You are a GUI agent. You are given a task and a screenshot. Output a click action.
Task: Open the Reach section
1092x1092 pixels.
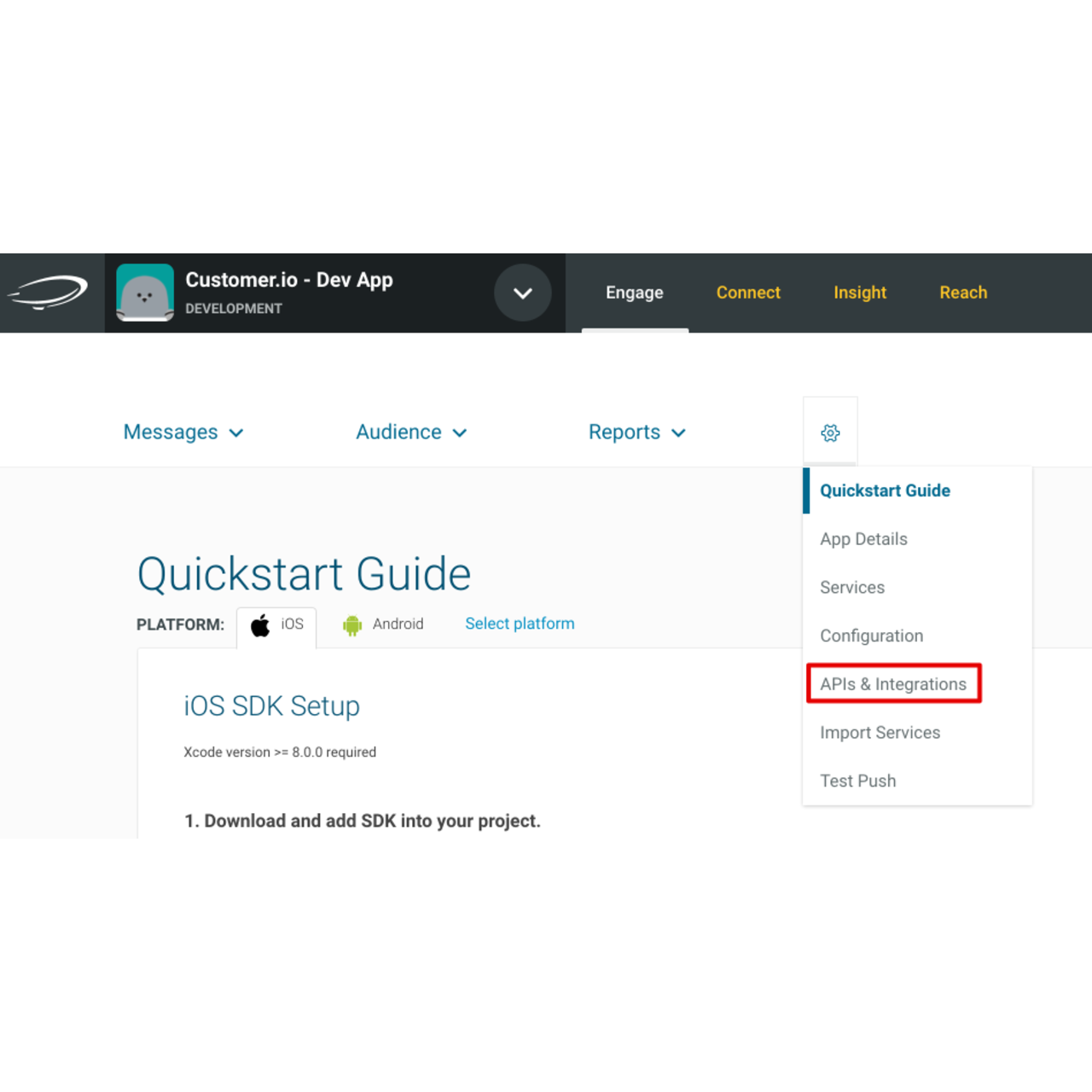tap(963, 293)
